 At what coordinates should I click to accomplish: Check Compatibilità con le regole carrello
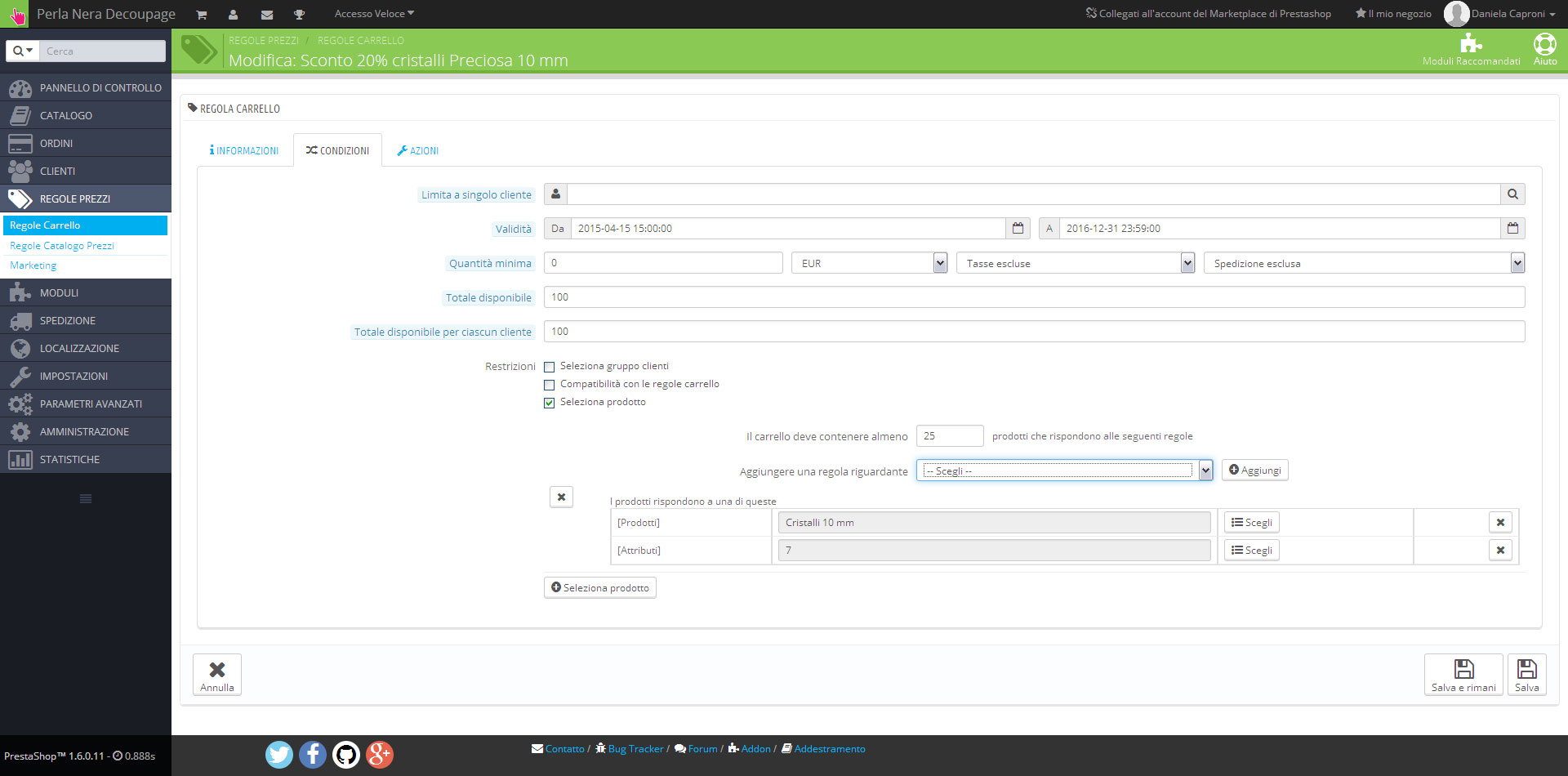click(x=550, y=385)
